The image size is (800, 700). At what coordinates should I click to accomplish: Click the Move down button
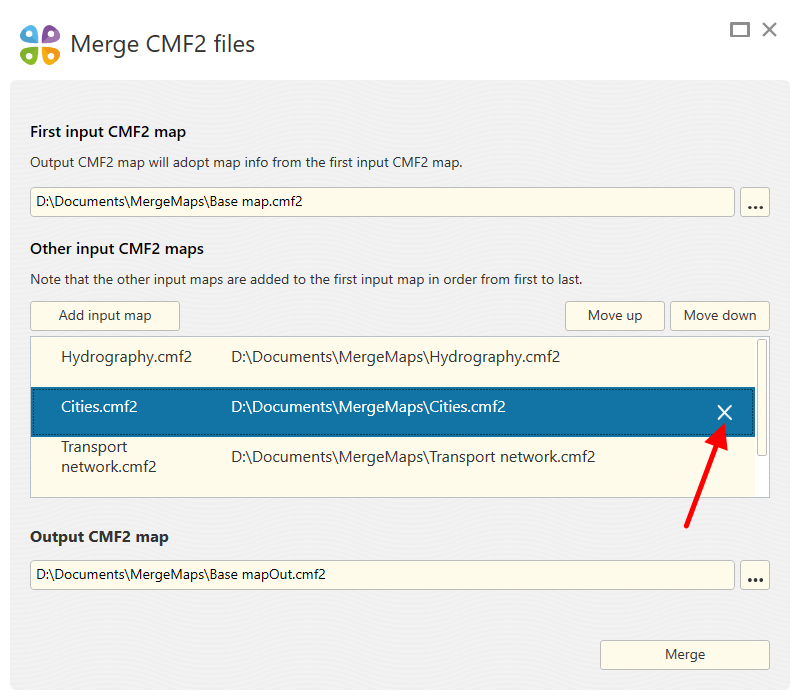coord(720,316)
